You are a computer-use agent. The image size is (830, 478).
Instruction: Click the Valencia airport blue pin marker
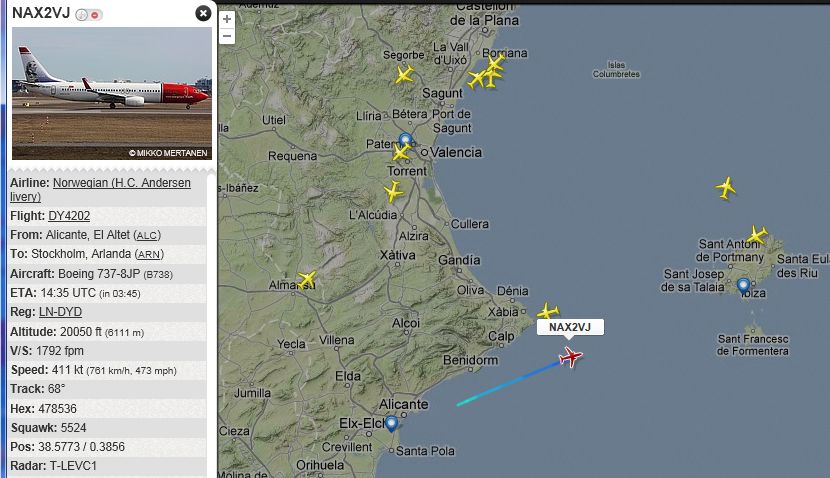(405, 140)
